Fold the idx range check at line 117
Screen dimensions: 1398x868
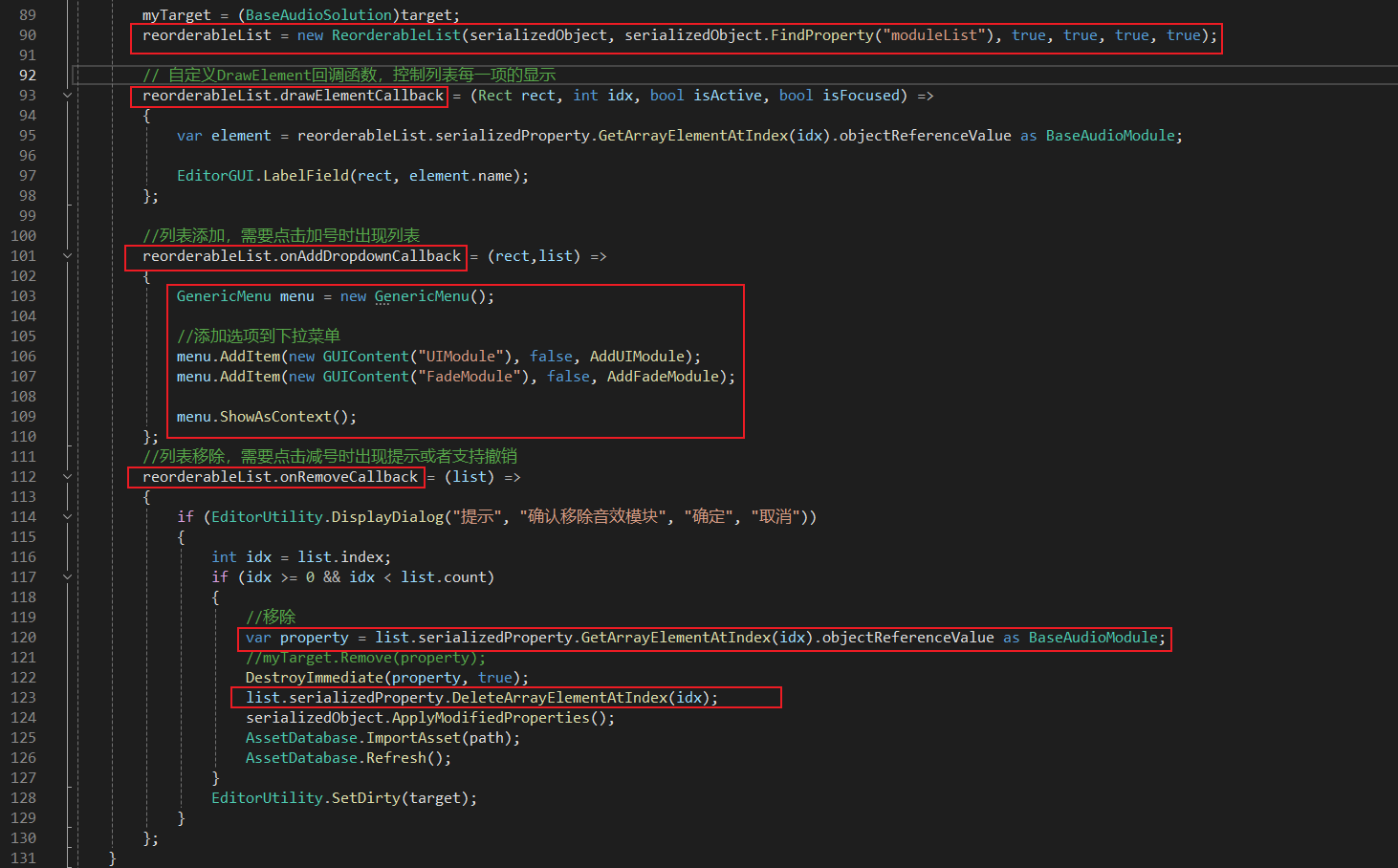pyautogui.click(x=67, y=577)
